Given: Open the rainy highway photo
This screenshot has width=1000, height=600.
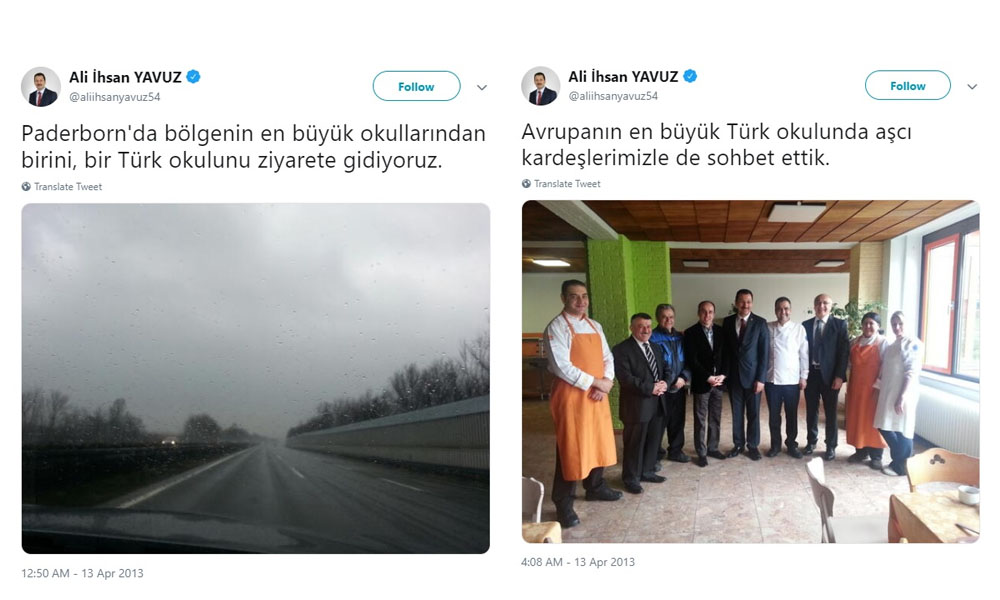Looking at the screenshot, I should [x=256, y=378].
